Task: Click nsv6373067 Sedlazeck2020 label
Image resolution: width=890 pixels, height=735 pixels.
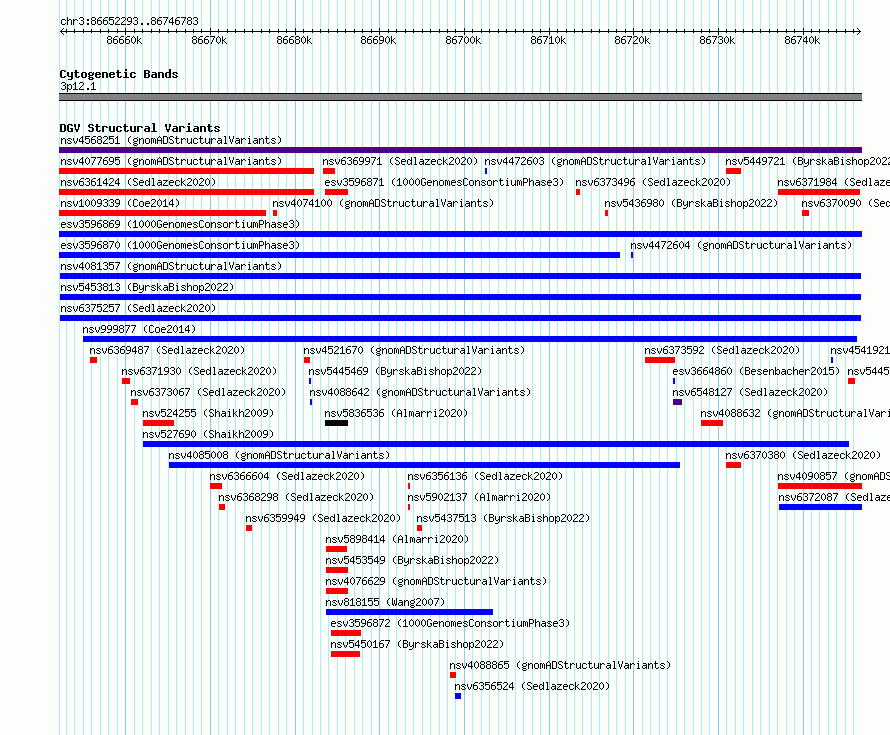Action: click(208, 392)
